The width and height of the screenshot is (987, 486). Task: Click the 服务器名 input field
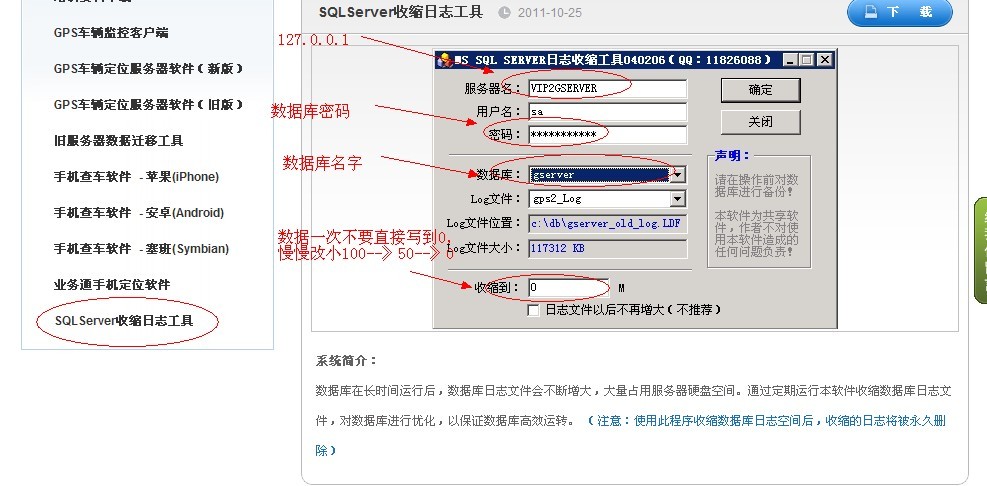(x=606, y=88)
